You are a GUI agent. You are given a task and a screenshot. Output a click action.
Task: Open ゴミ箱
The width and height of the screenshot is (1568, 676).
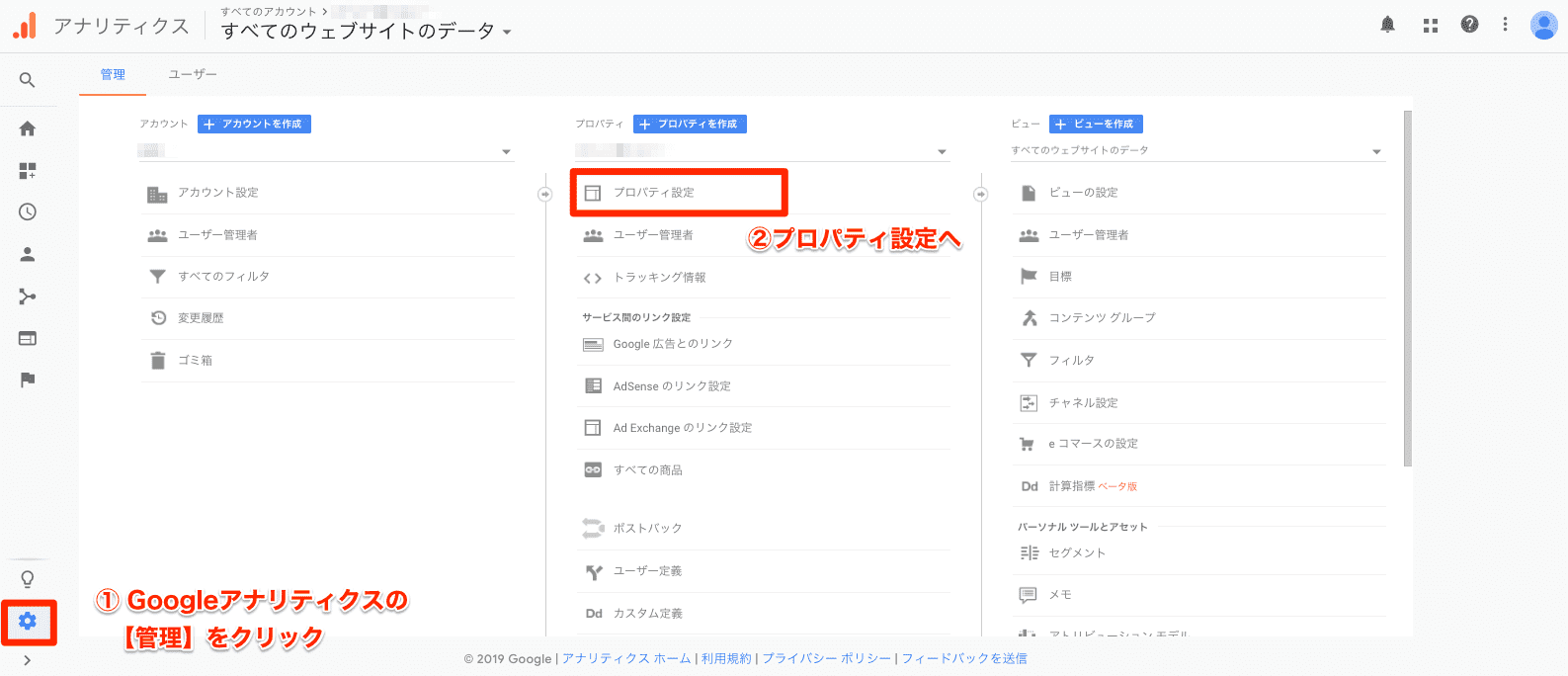coord(195,361)
